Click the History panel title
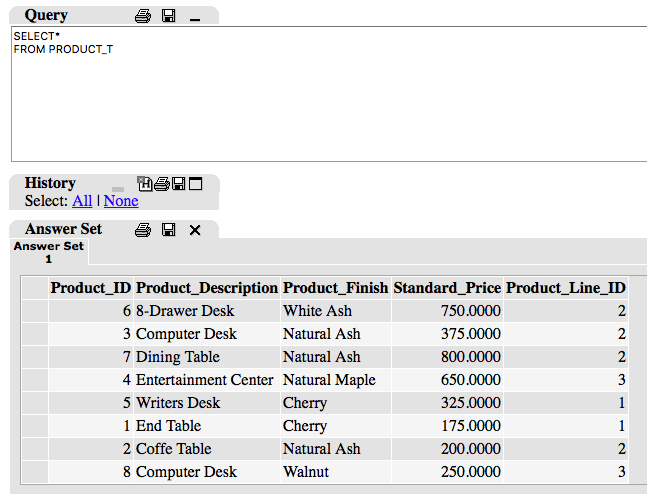This screenshot has width=647, height=494. [x=50, y=183]
